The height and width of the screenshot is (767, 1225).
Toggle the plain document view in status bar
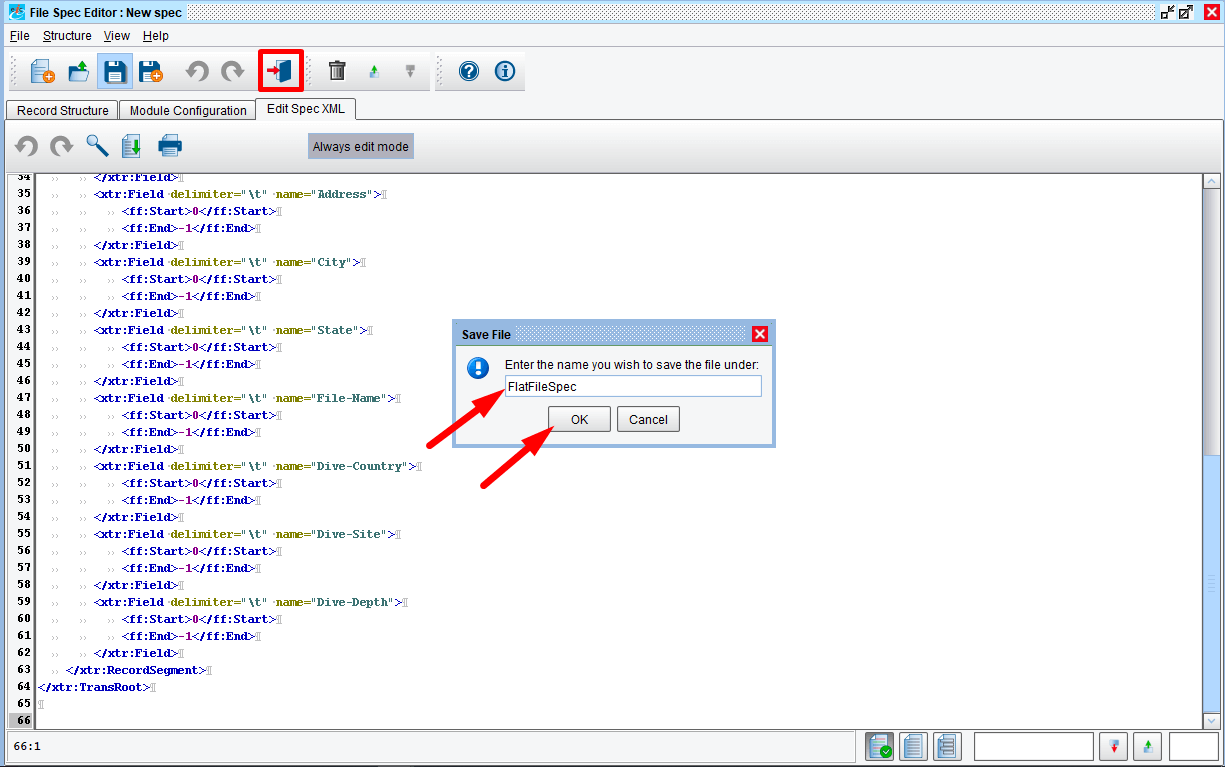[x=913, y=746]
